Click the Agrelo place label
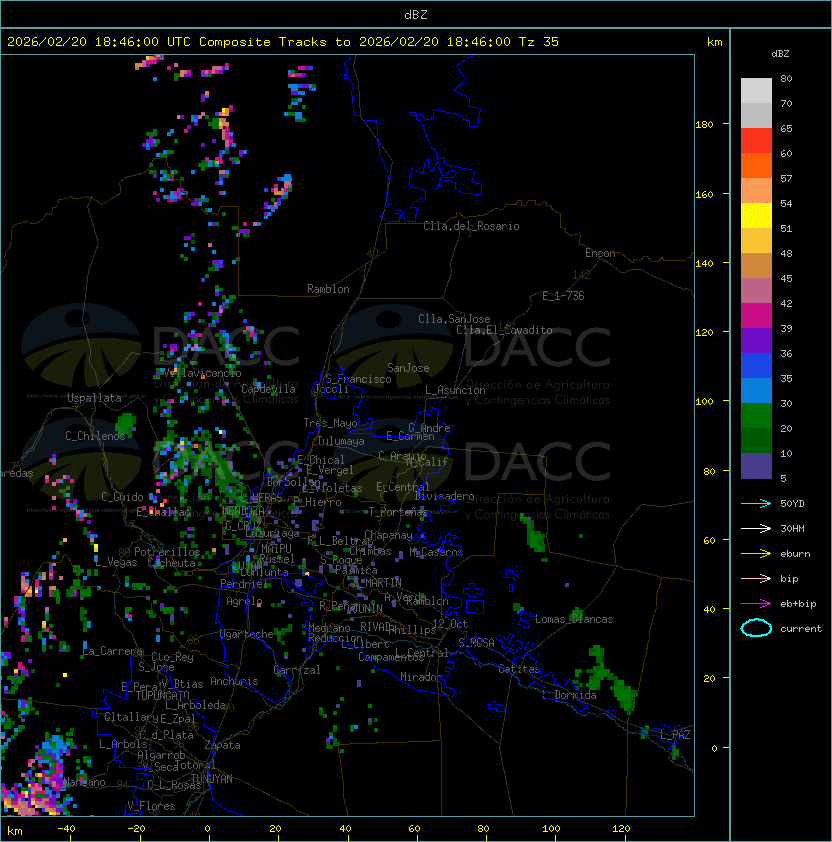The height and width of the screenshot is (842, 832). click(x=244, y=601)
